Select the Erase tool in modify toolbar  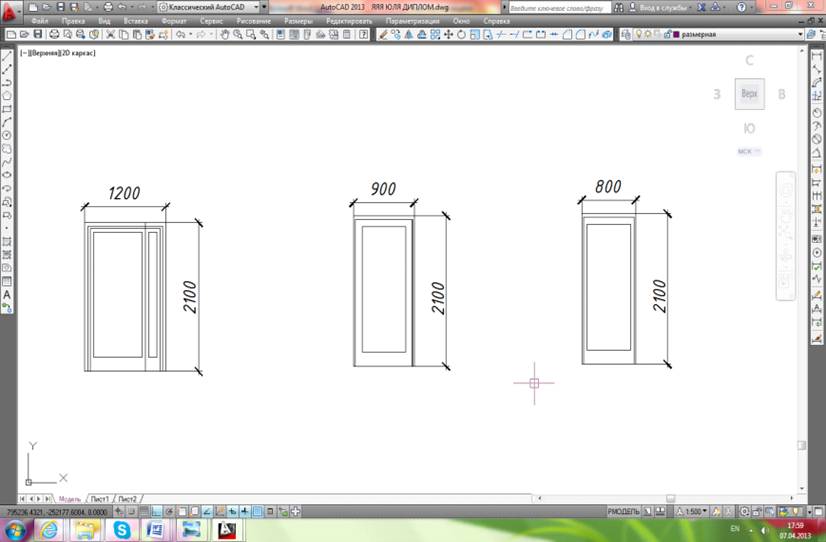[x=383, y=34]
